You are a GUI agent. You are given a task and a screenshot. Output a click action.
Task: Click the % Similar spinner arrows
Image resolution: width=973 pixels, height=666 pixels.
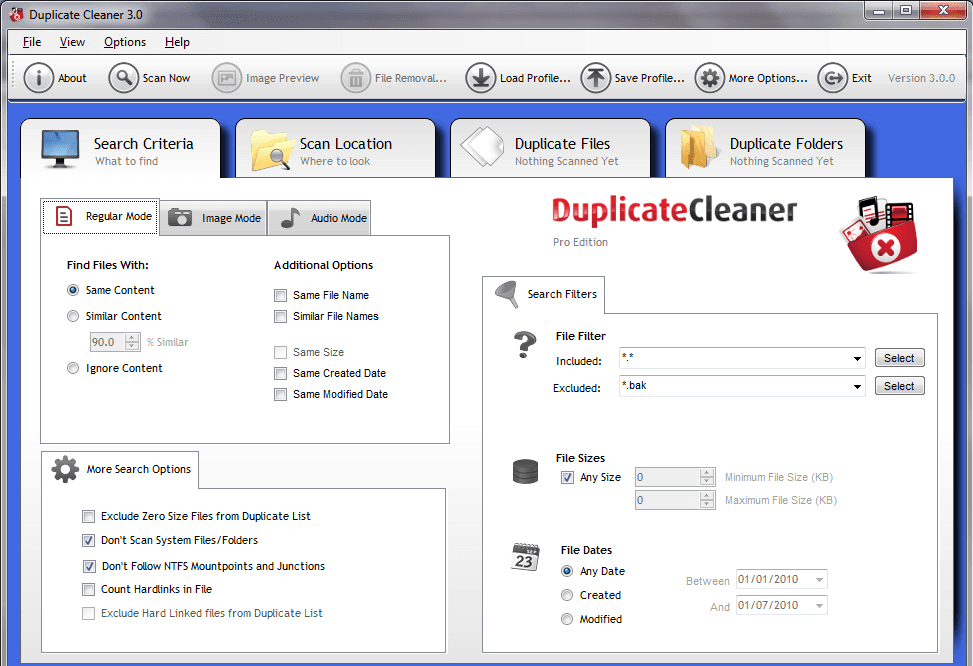point(132,342)
